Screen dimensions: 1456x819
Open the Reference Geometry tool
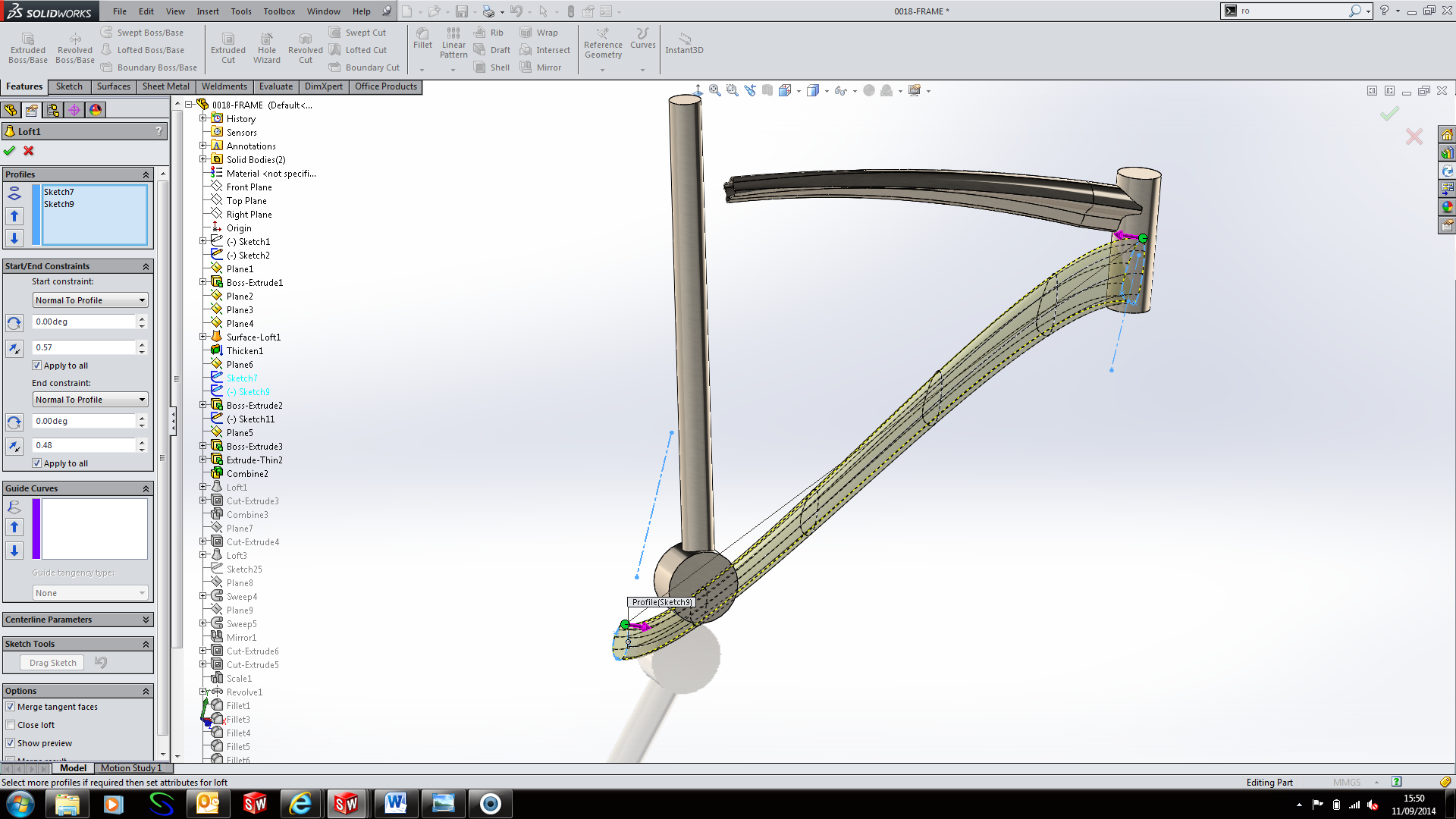pyautogui.click(x=603, y=44)
